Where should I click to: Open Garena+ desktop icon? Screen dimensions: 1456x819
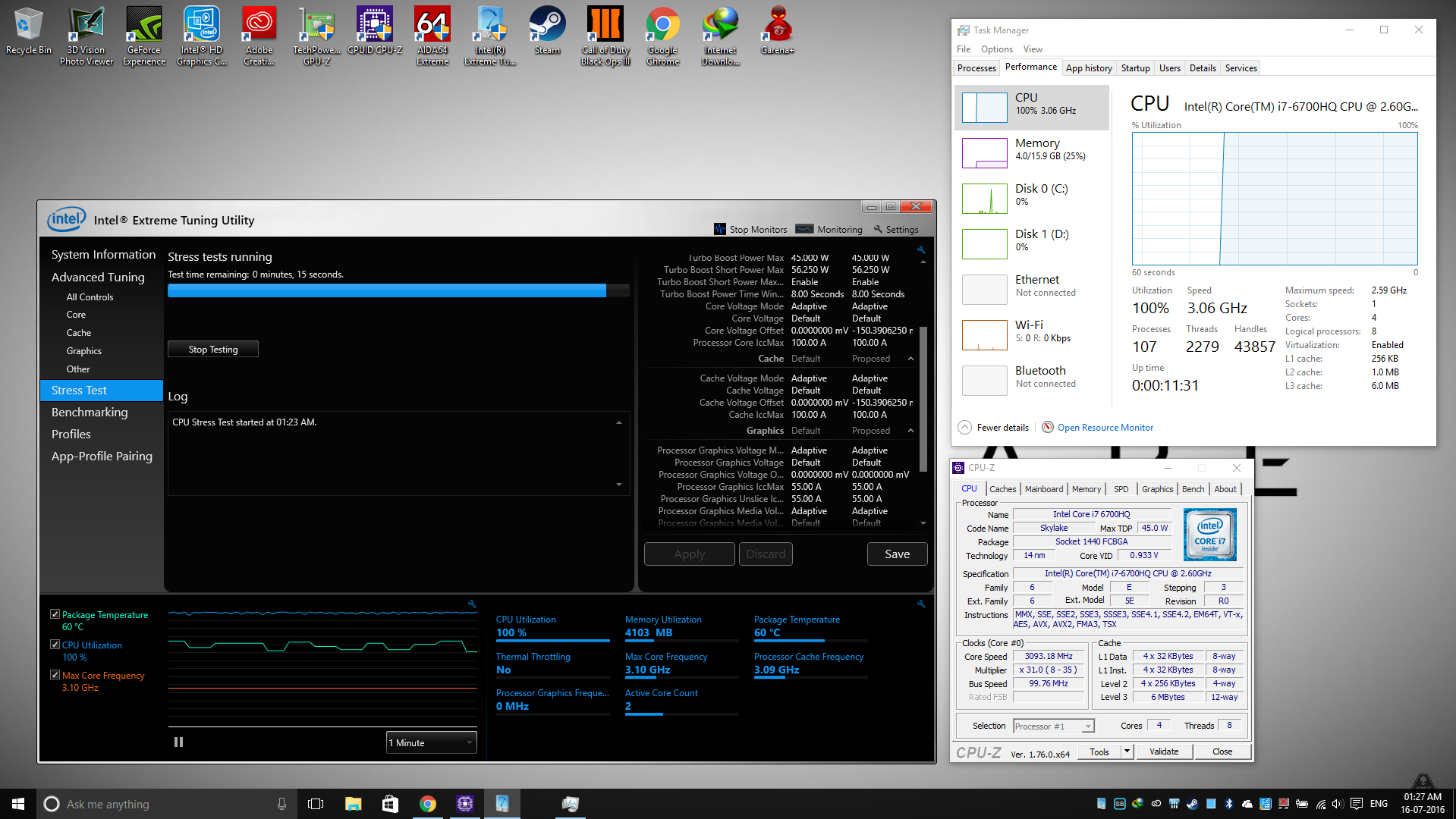pyautogui.click(x=778, y=31)
